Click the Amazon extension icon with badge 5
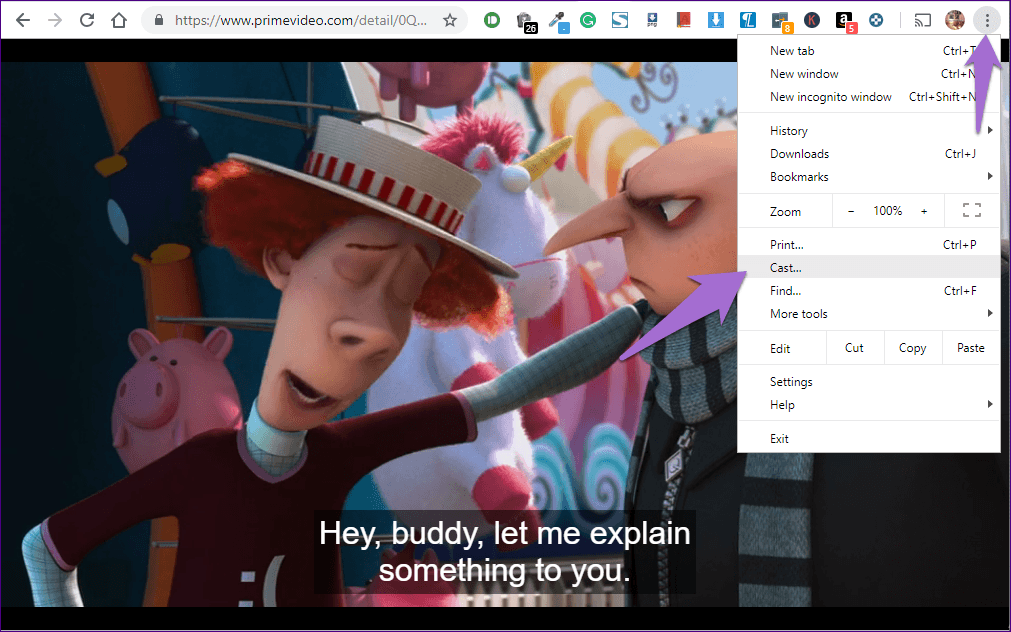Image resolution: width=1011 pixels, height=632 pixels. (x=844, y=20)
